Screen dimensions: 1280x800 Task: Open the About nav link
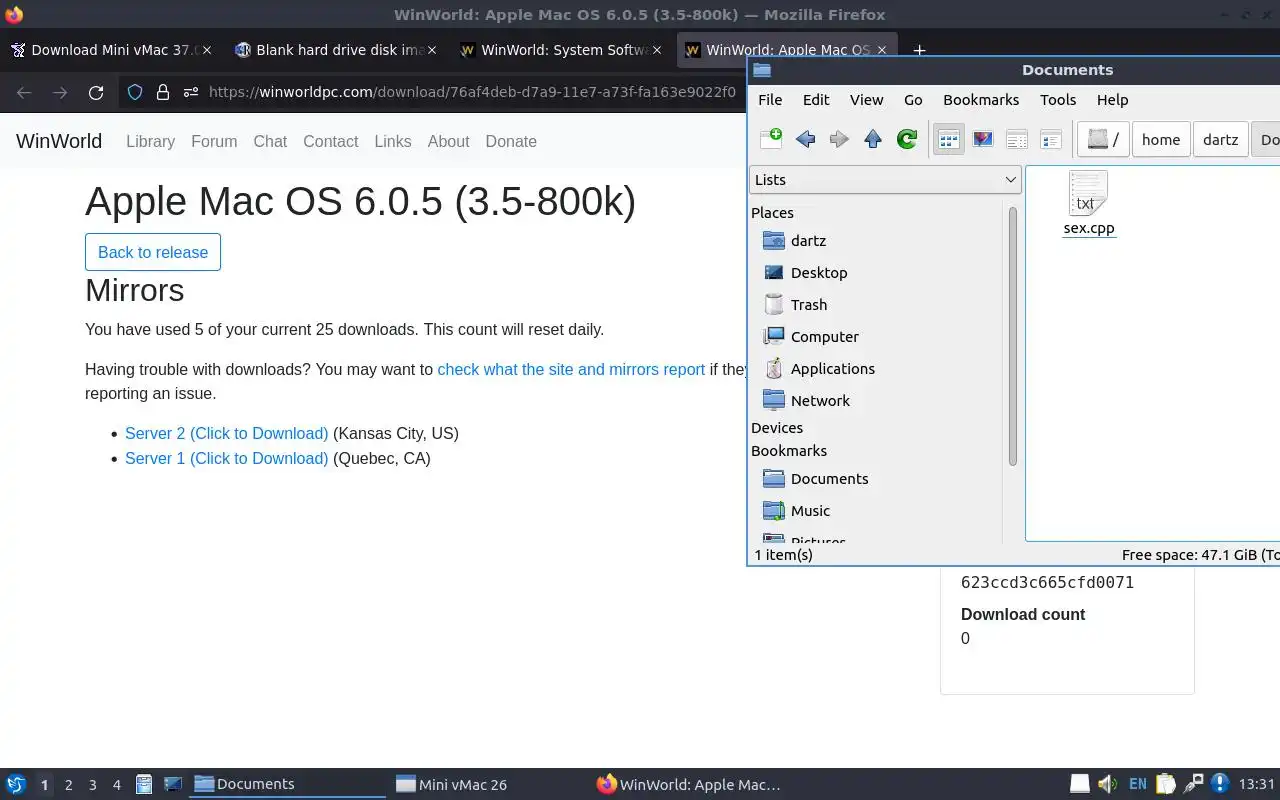(448, 141)
